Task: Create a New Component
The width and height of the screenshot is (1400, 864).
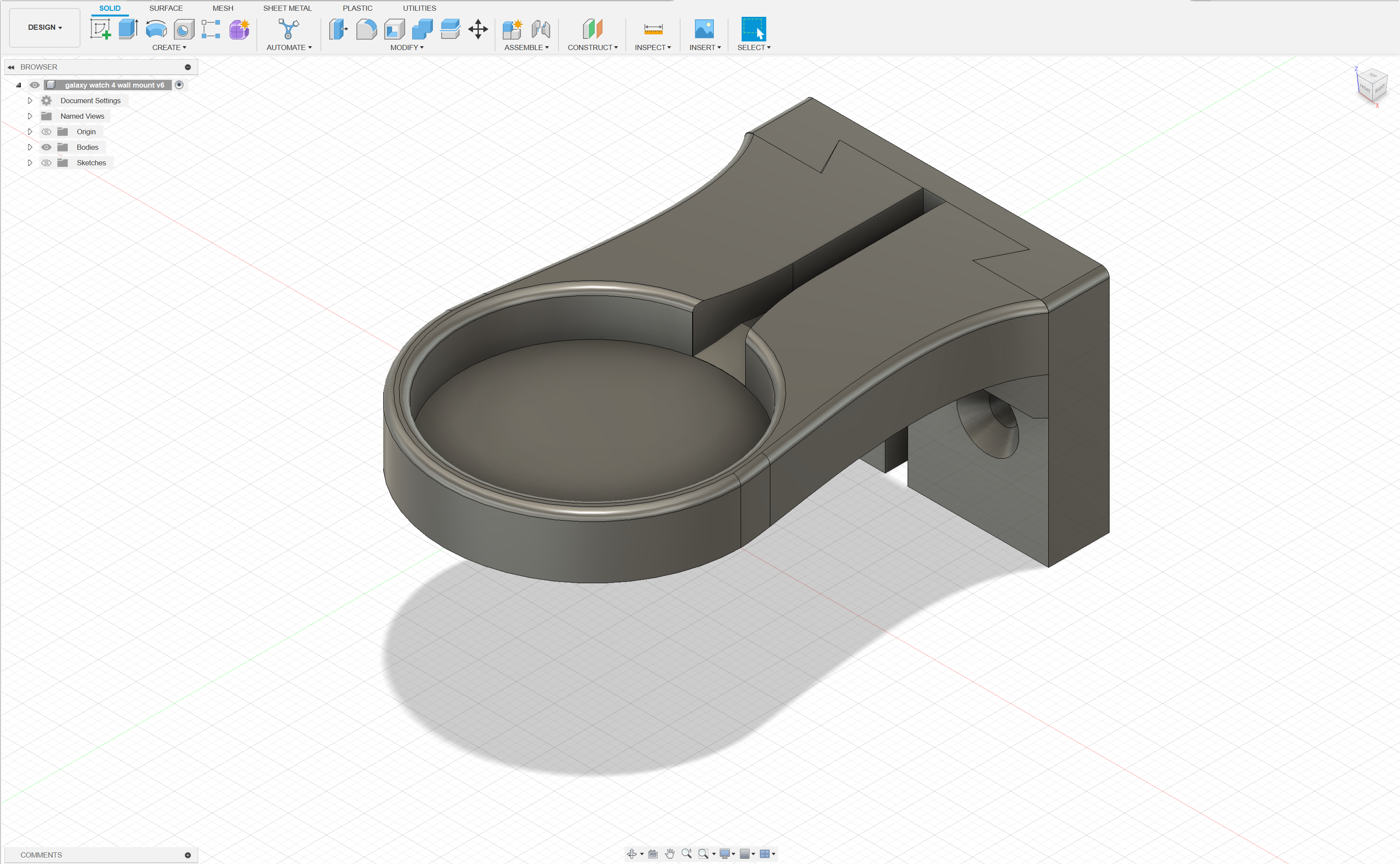Action: (x=513, y=28)
